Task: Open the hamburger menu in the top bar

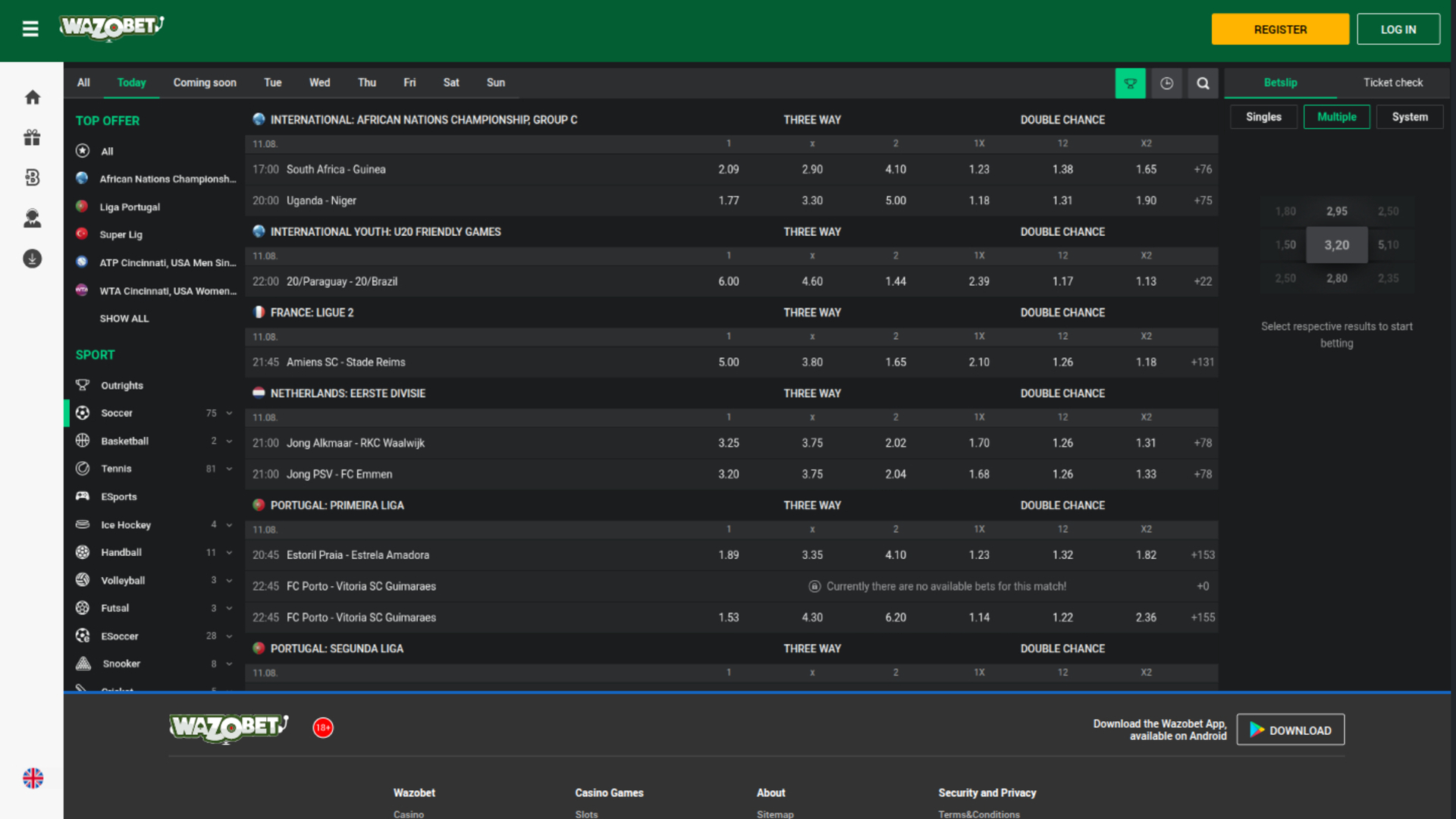Action: click(x=30, y=29)
